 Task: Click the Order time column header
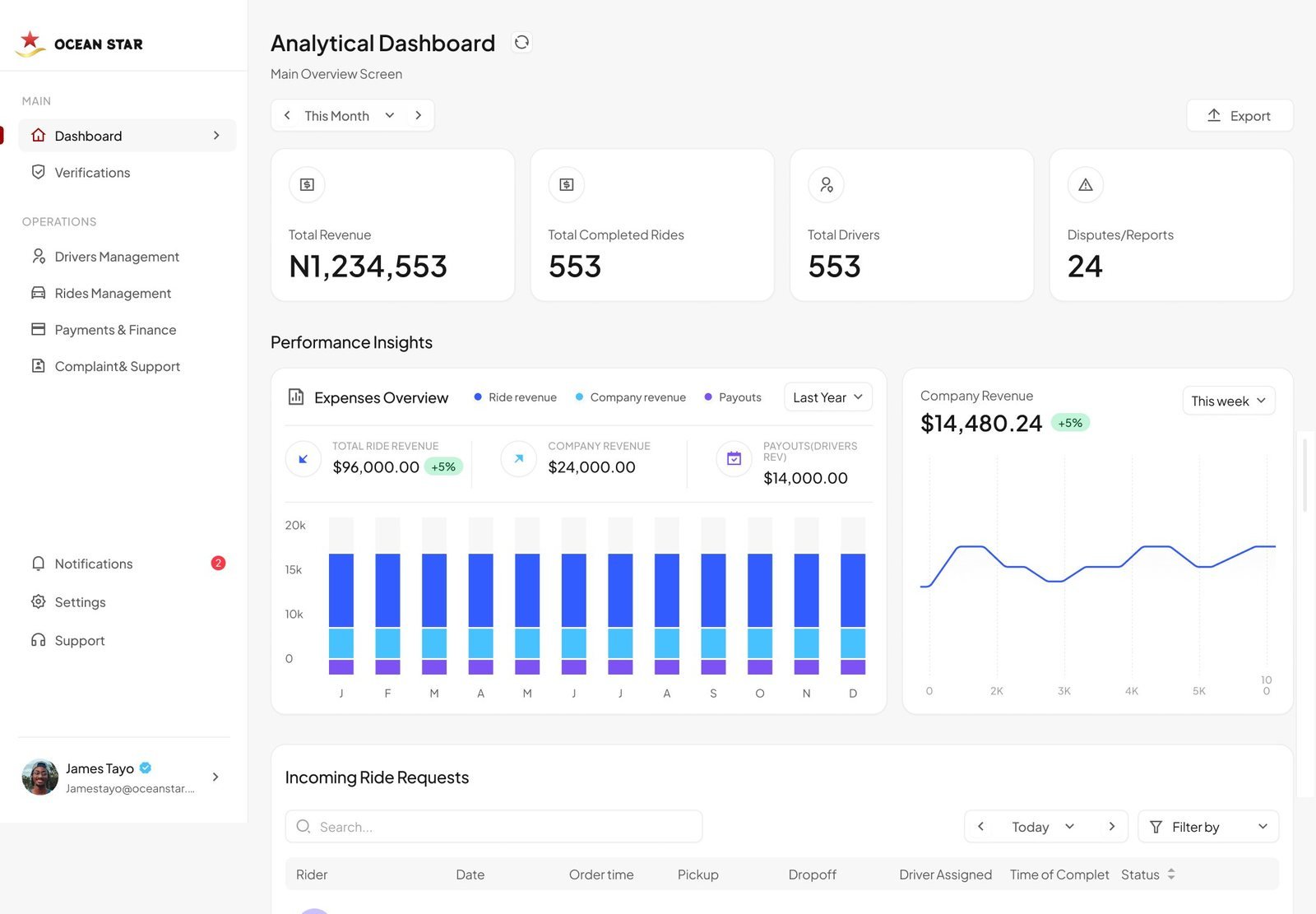pos(601,874)
